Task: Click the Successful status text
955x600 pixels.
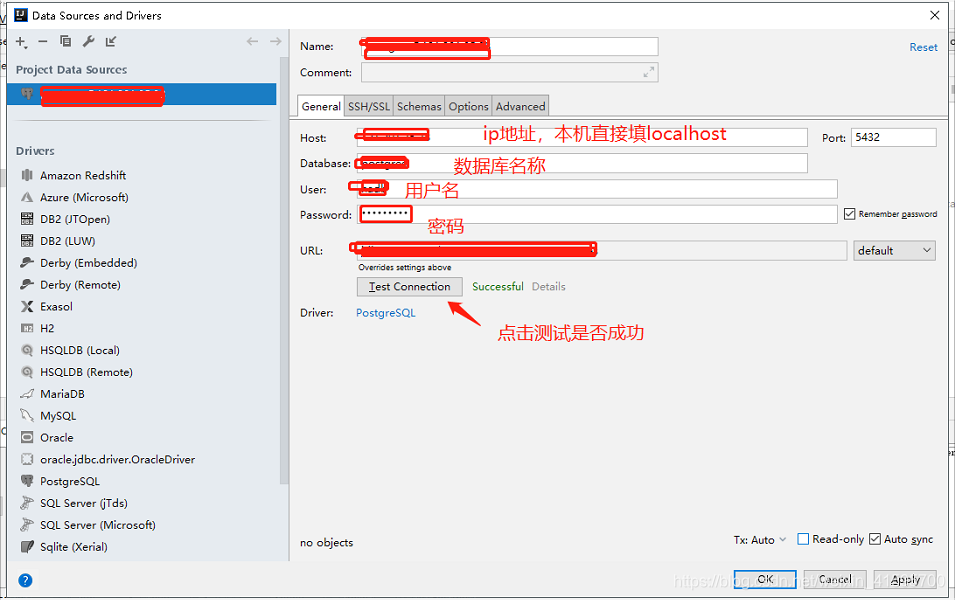Action: (x=498, y=286)
